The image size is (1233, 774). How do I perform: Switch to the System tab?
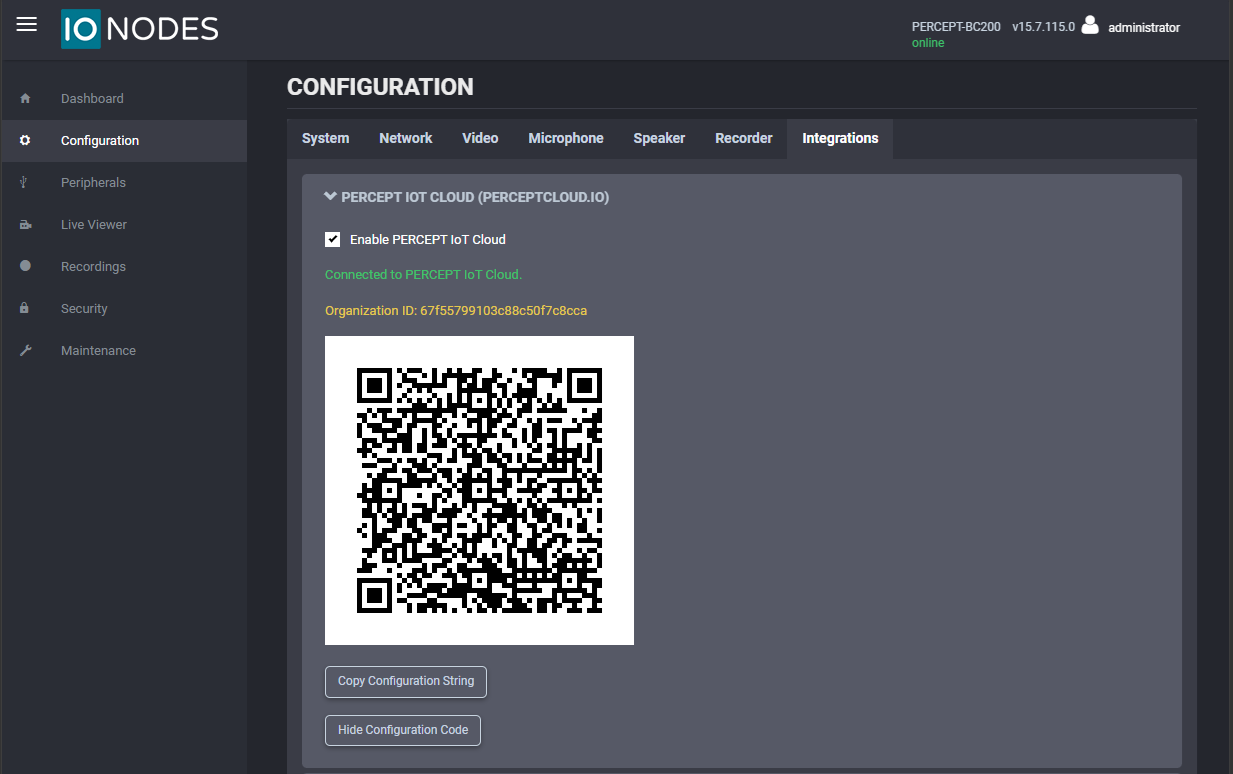pyautogui.click(x=326, y=139)
